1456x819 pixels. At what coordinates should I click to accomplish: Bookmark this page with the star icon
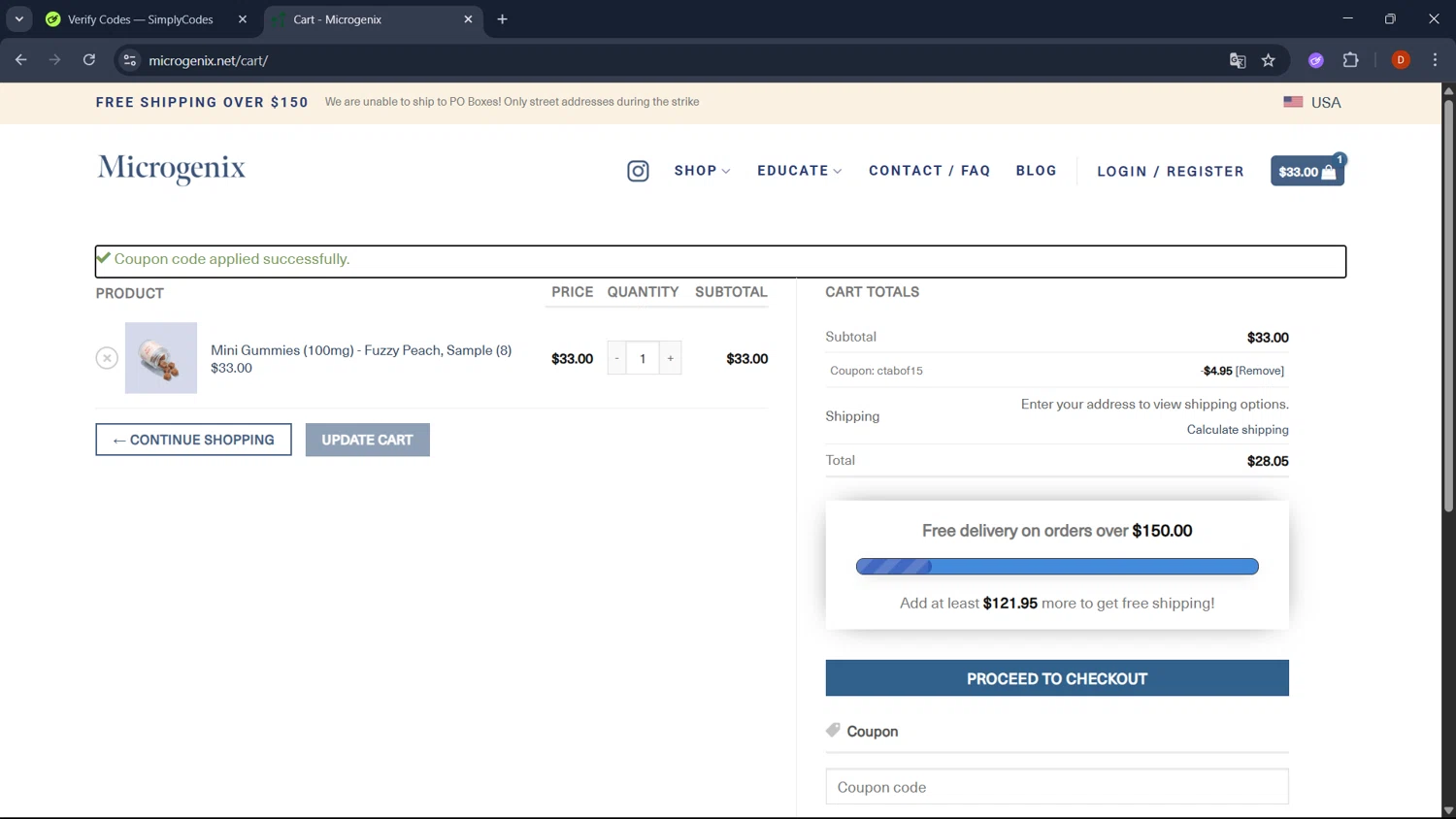pyautogui.click(x=1268, y=60)
